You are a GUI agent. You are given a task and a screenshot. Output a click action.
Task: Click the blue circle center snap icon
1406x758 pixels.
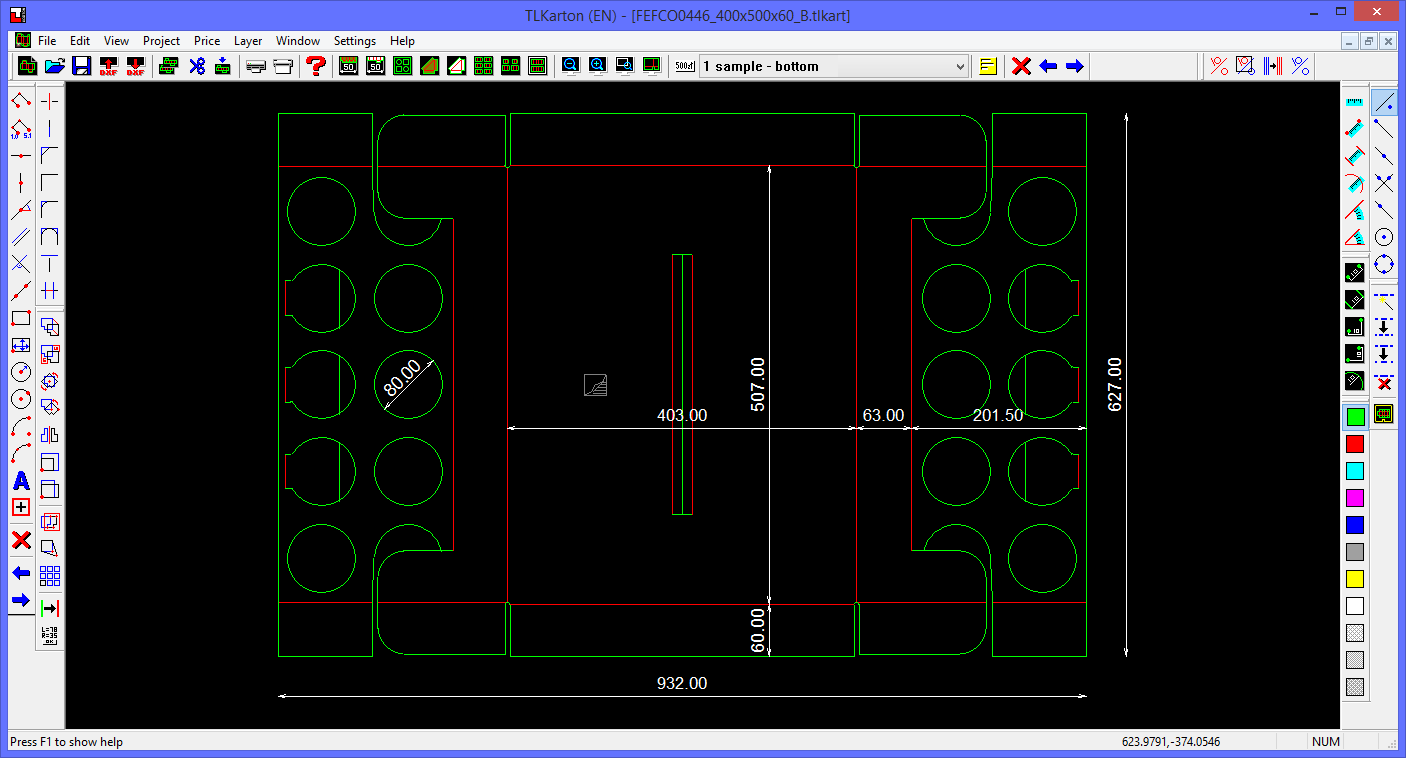coord(1384,237)
